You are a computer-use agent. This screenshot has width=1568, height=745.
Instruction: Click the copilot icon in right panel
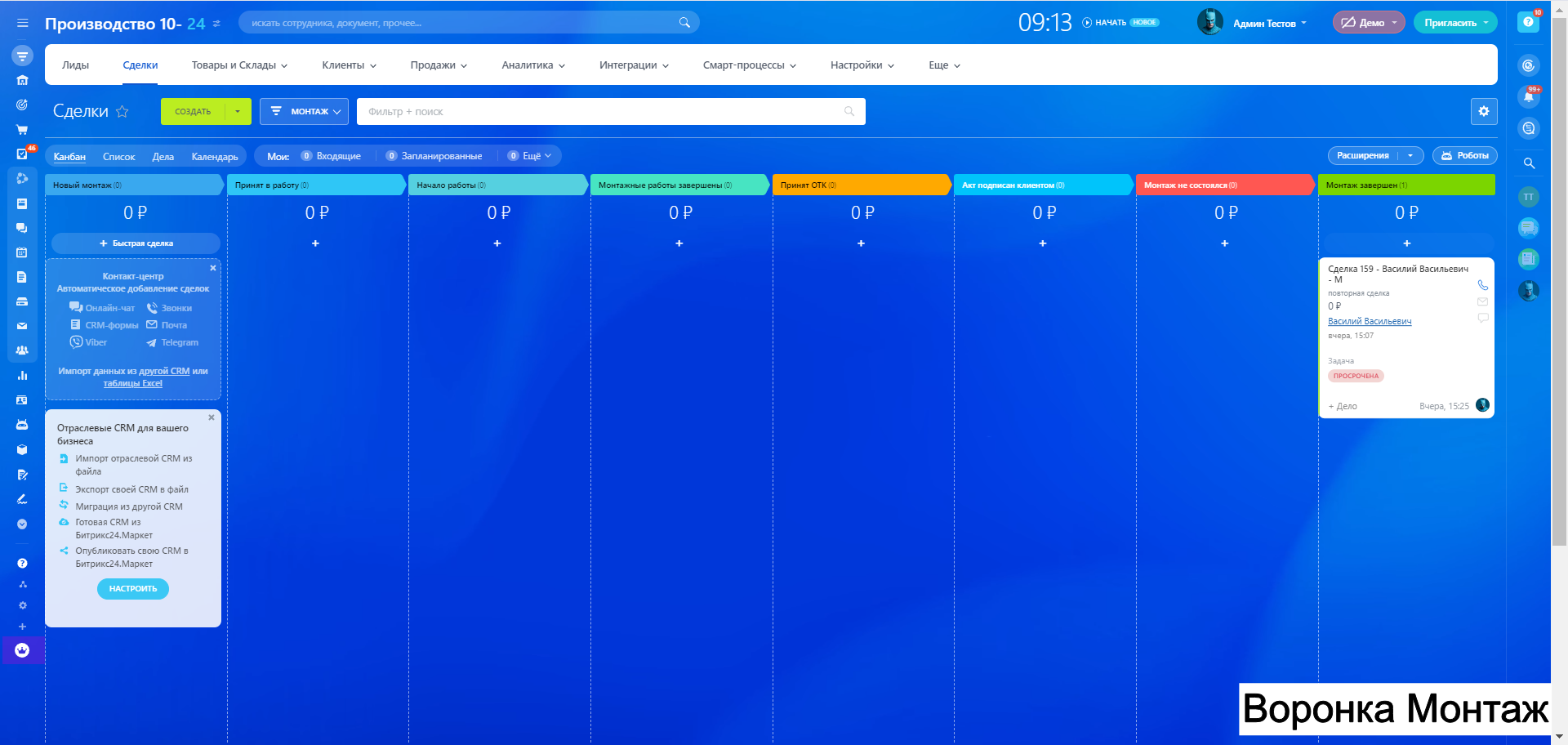[1529, 65]
